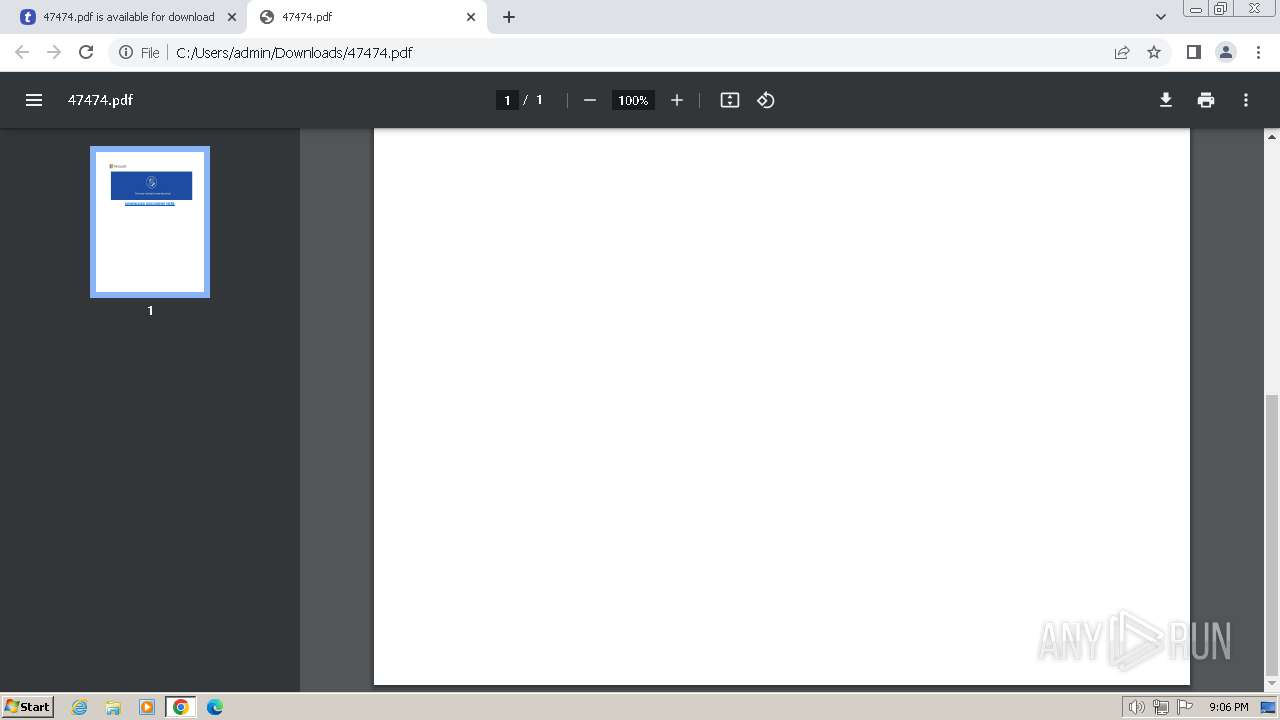The width and height of the screenshot is (1280, 720).
Task: Toggle the browser side panel
Action: click(x=1194, y=52)
